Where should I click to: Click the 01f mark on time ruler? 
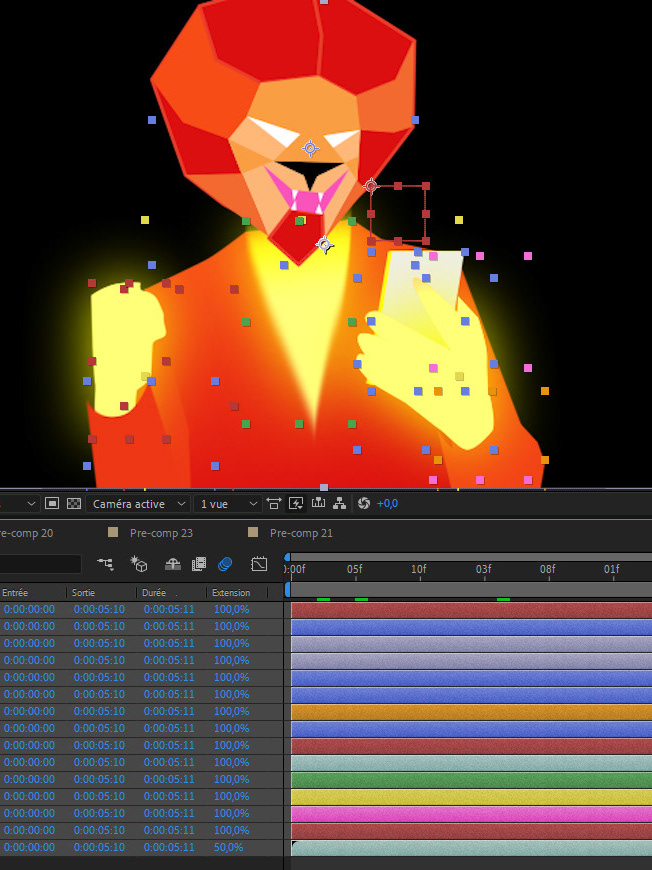[611, 569]
